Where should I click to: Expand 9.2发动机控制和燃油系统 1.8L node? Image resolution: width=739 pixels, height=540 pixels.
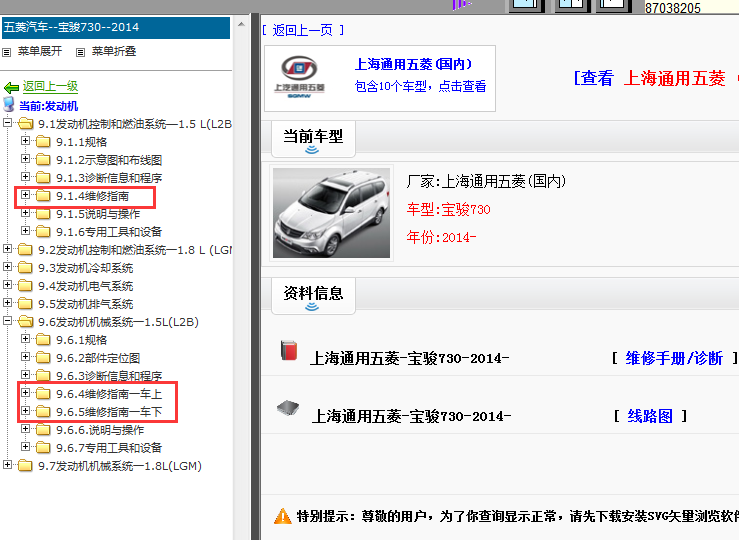(8, 248)
